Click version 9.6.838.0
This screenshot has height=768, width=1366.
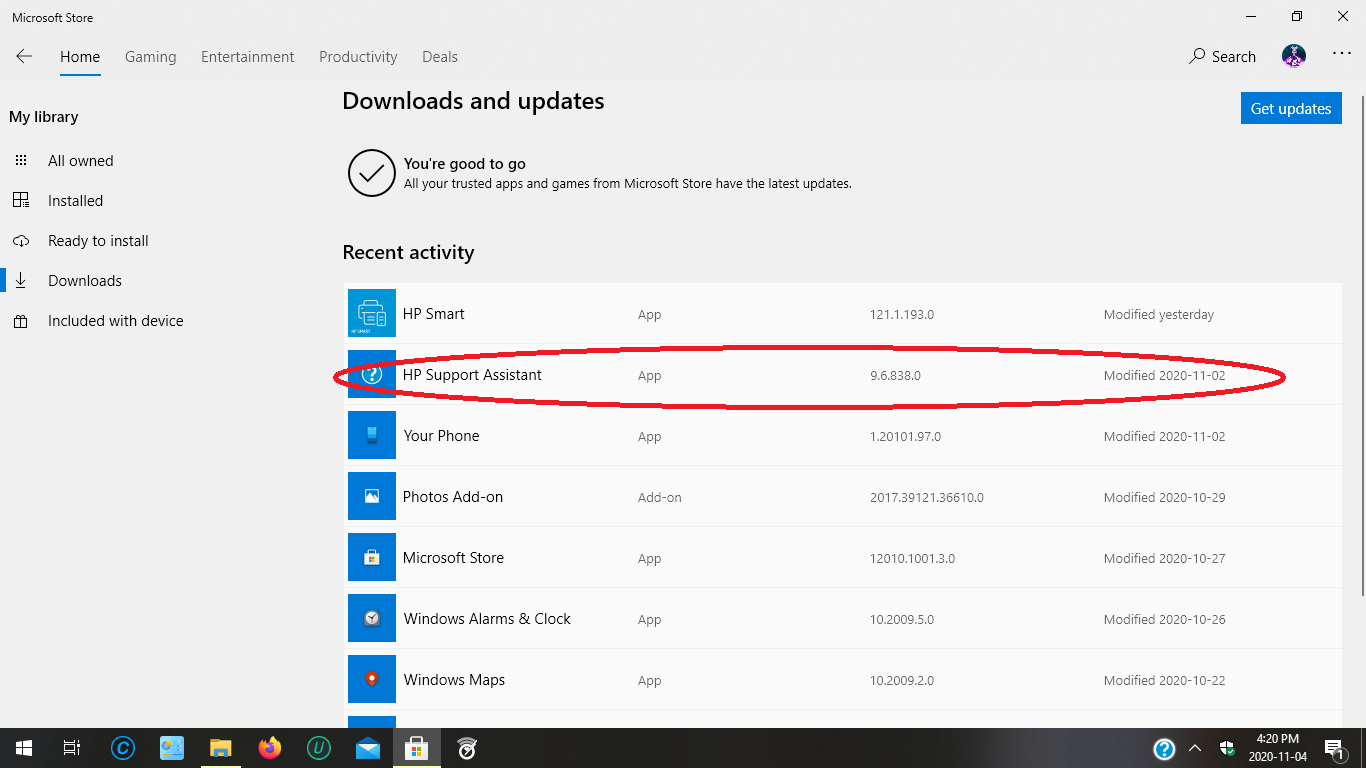895,376
